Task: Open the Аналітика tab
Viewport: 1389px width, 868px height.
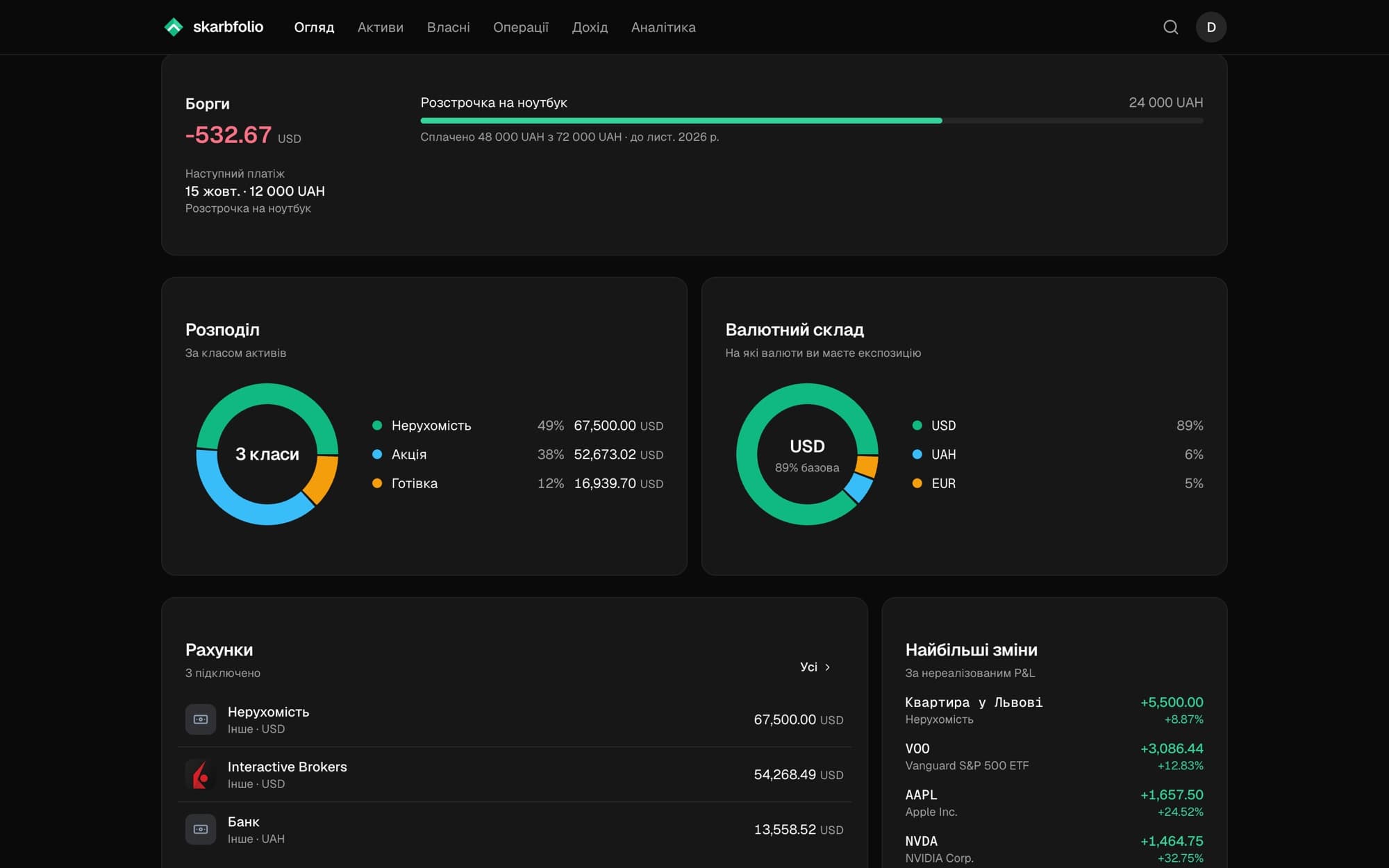Action: coord(663,27)
